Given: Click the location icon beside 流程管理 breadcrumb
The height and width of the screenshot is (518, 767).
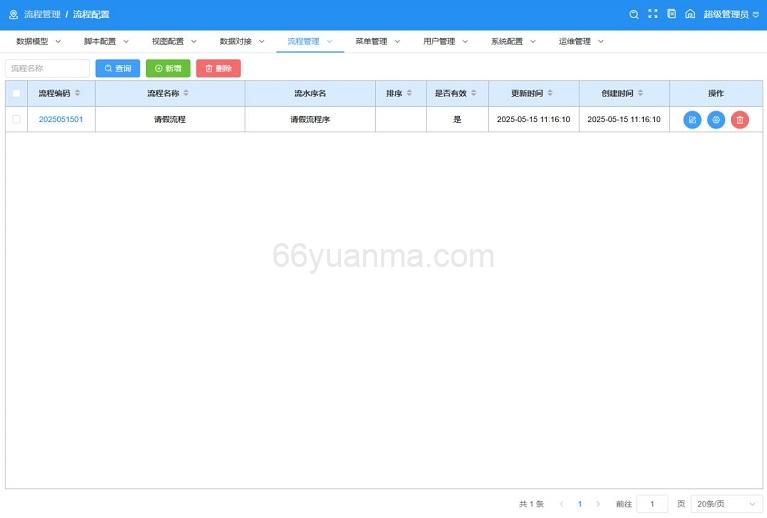Looking at the screenshot, I should click(x=14, y=15).
